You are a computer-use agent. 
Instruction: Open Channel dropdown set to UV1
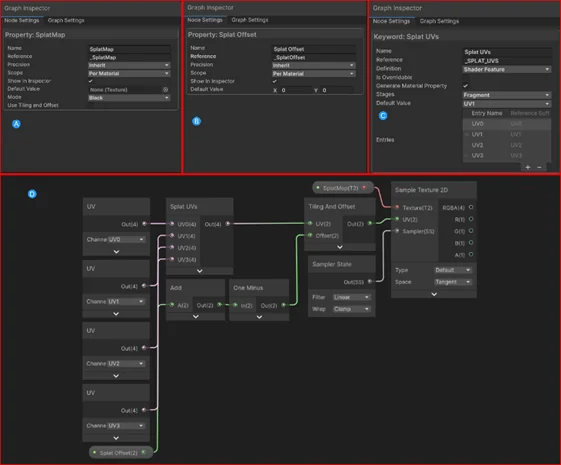(x=126, y=302)
